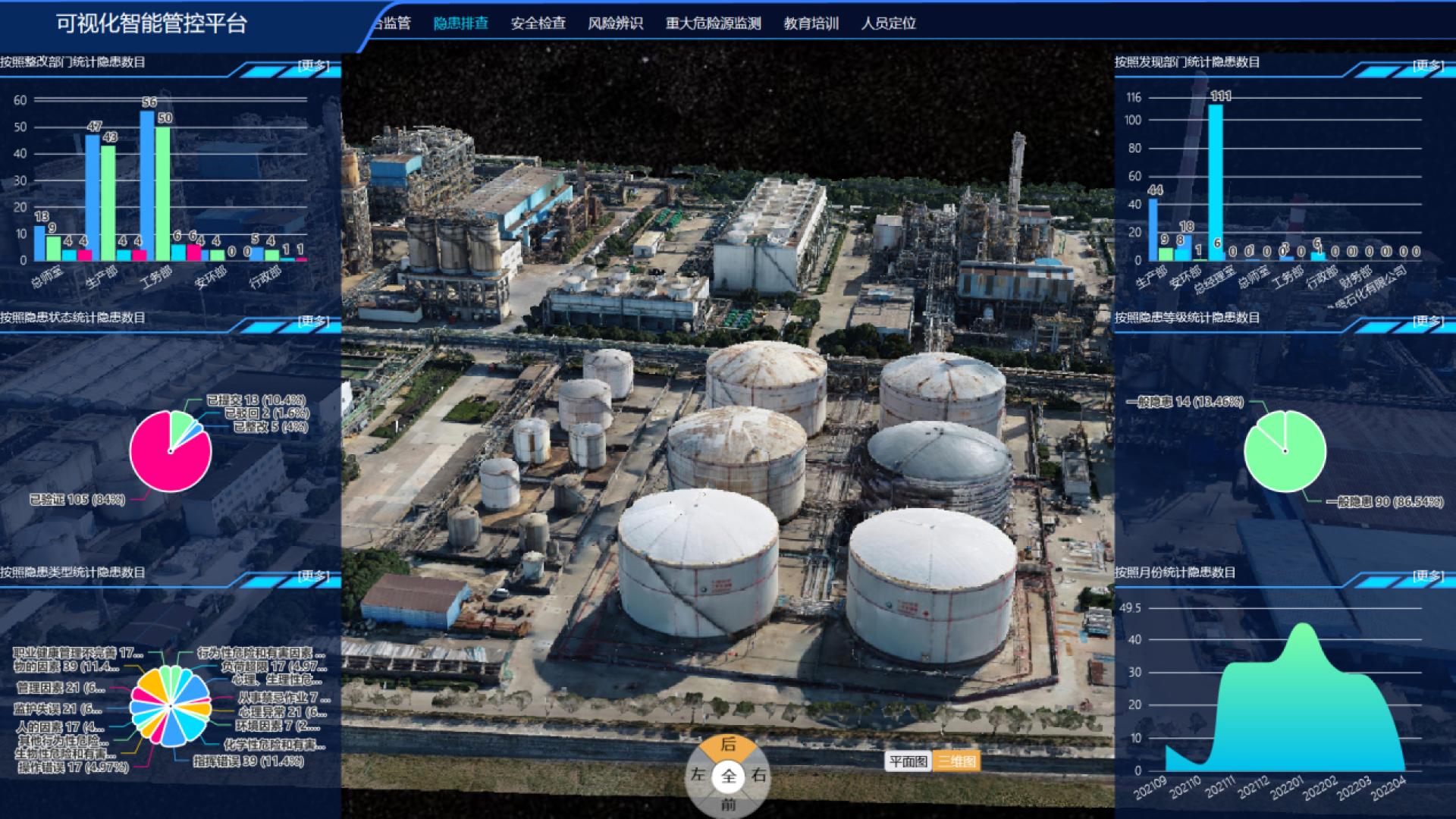The height and width of the screenshot is (819, 1456).
Task: Switch to 三维图 3D view
Action: (x=957, y=761)
